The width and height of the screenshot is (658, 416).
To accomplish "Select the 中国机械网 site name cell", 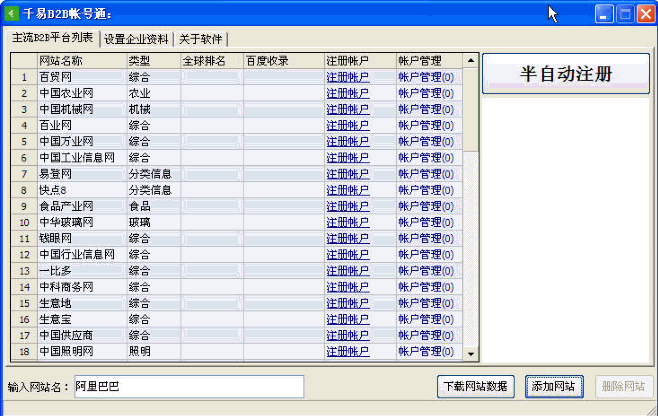I will coord(82,110).
